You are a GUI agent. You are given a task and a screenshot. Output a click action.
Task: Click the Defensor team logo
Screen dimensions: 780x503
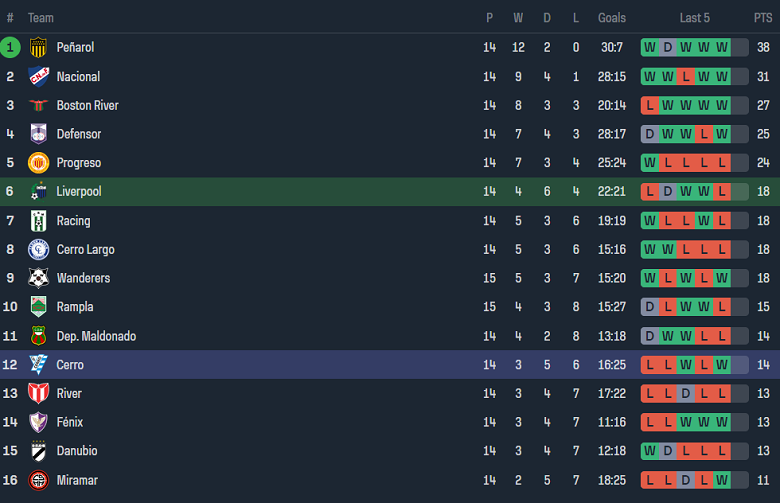click(39, 134)
